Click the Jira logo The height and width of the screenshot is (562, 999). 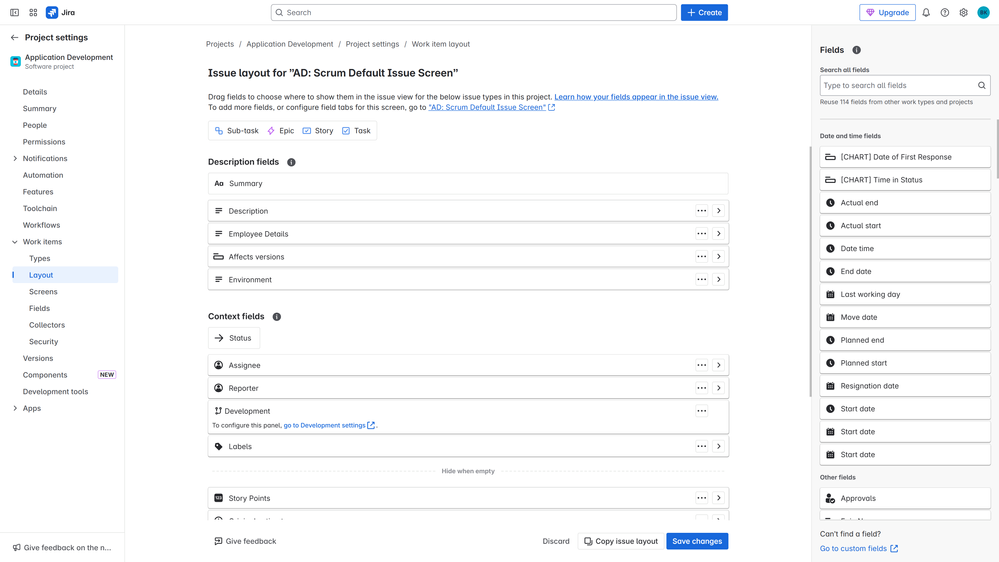tap(61, 12)
